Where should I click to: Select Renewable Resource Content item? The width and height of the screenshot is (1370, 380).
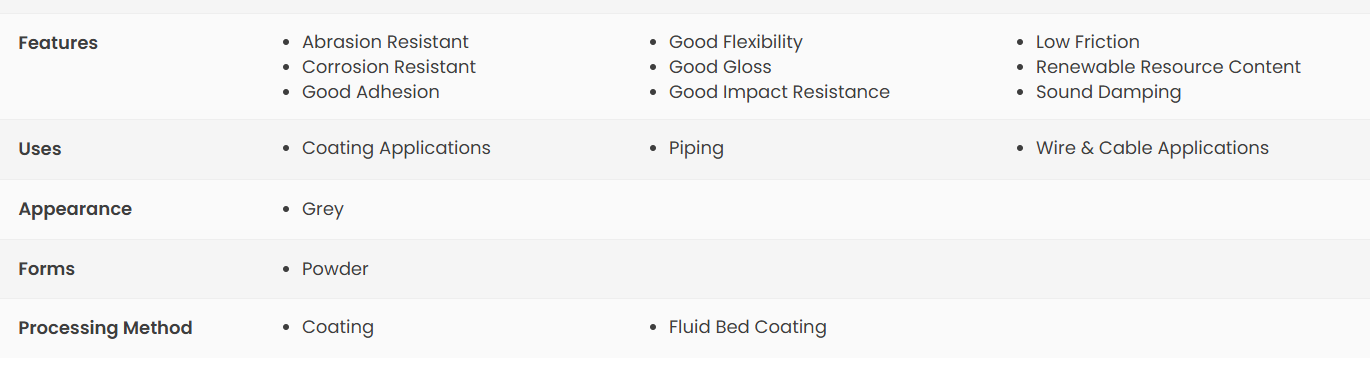(1168, 67)
